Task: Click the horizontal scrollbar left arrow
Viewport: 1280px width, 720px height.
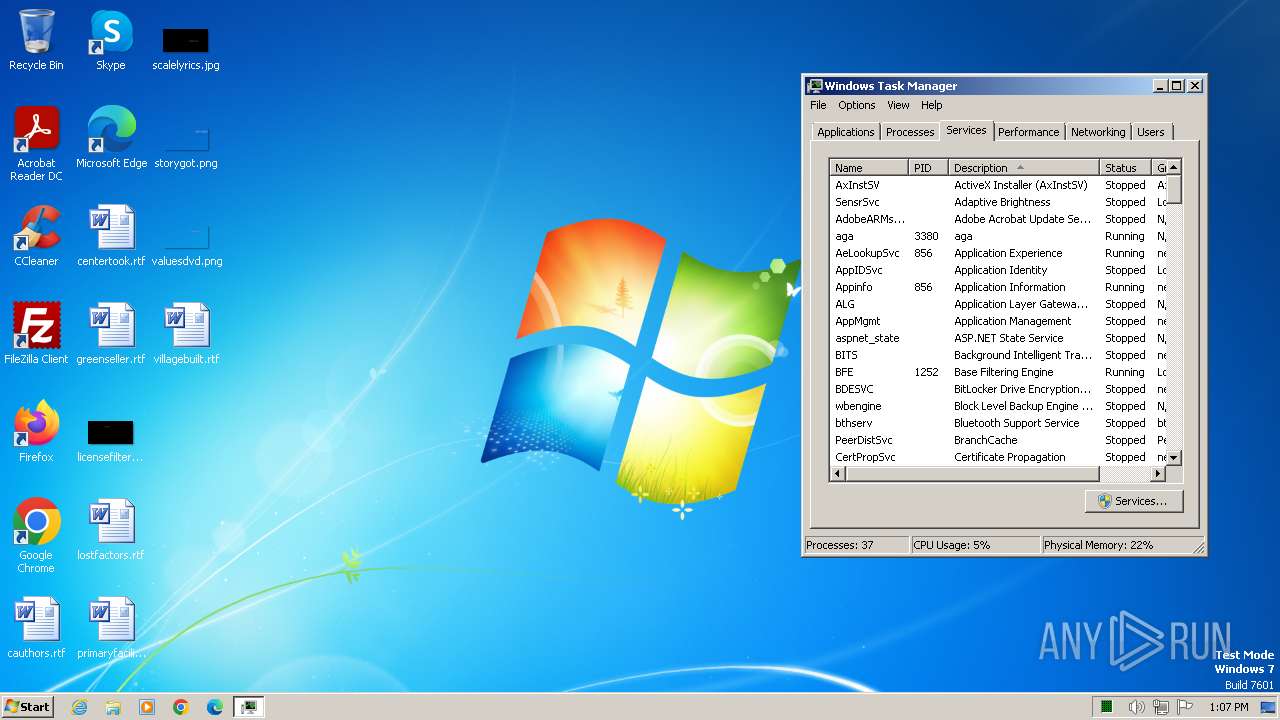Action: 838,473
